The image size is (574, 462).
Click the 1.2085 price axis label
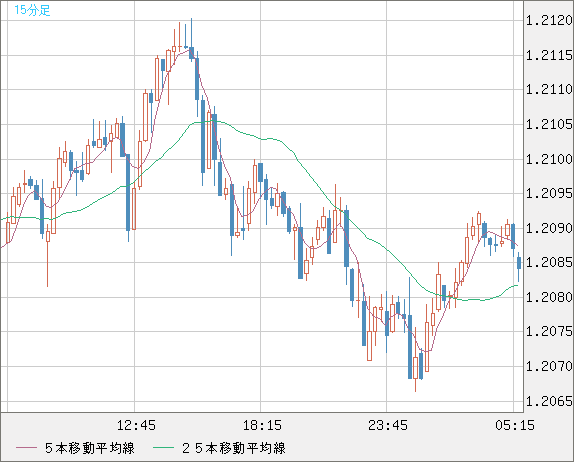click(549, 262)
